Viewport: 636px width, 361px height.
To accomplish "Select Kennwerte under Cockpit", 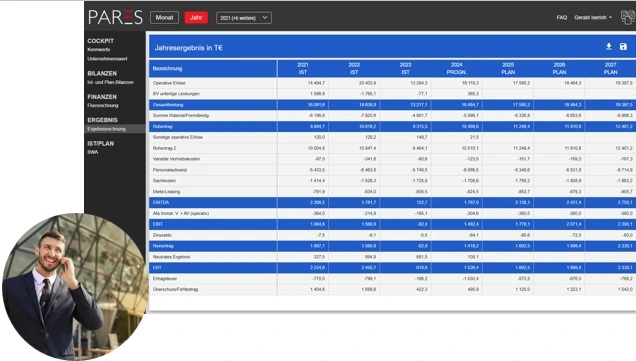I will pyautogui.click(x=99, y=49).
